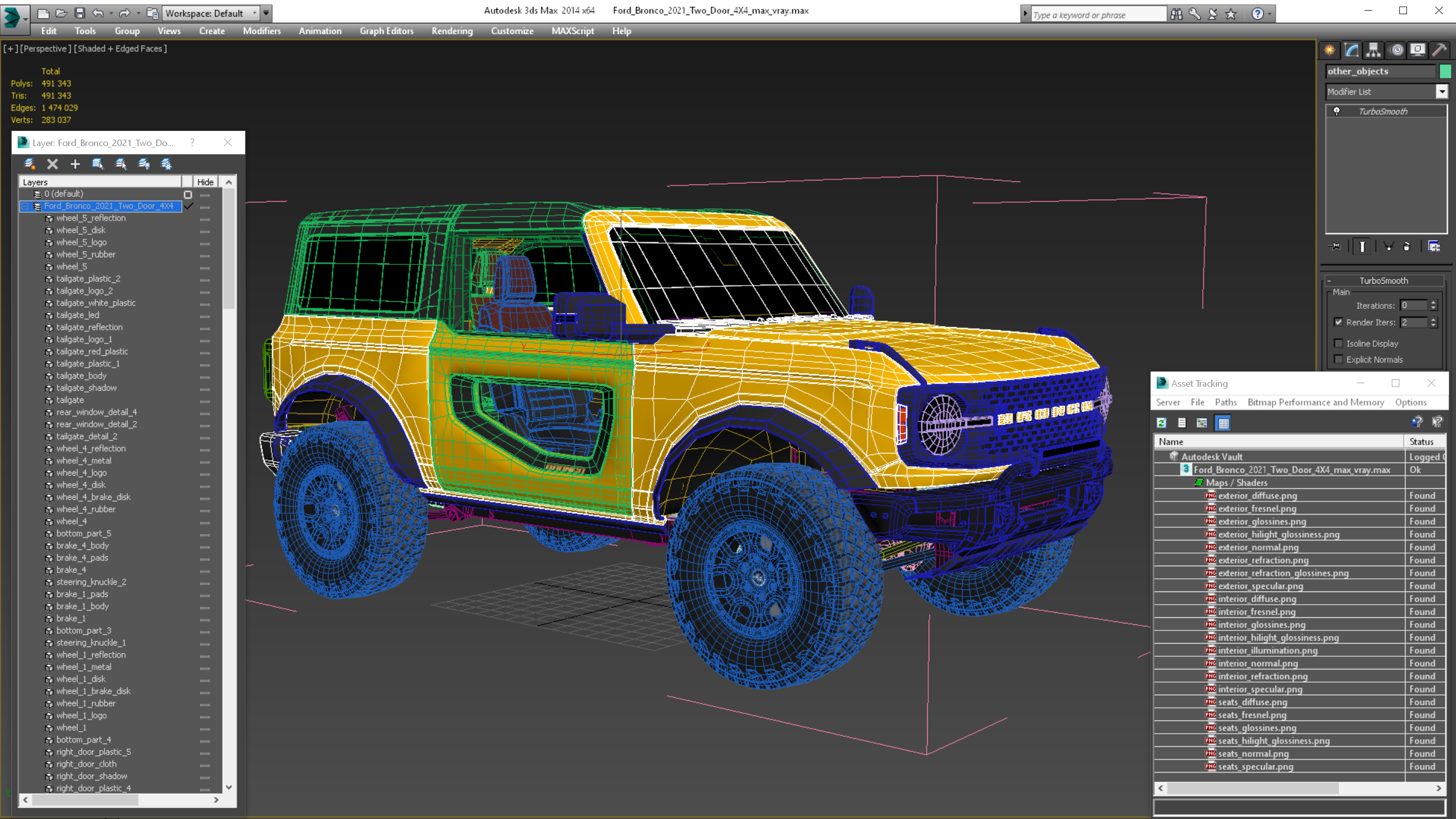Click Refresh icon in Asset Tracking

[1162, 423]
